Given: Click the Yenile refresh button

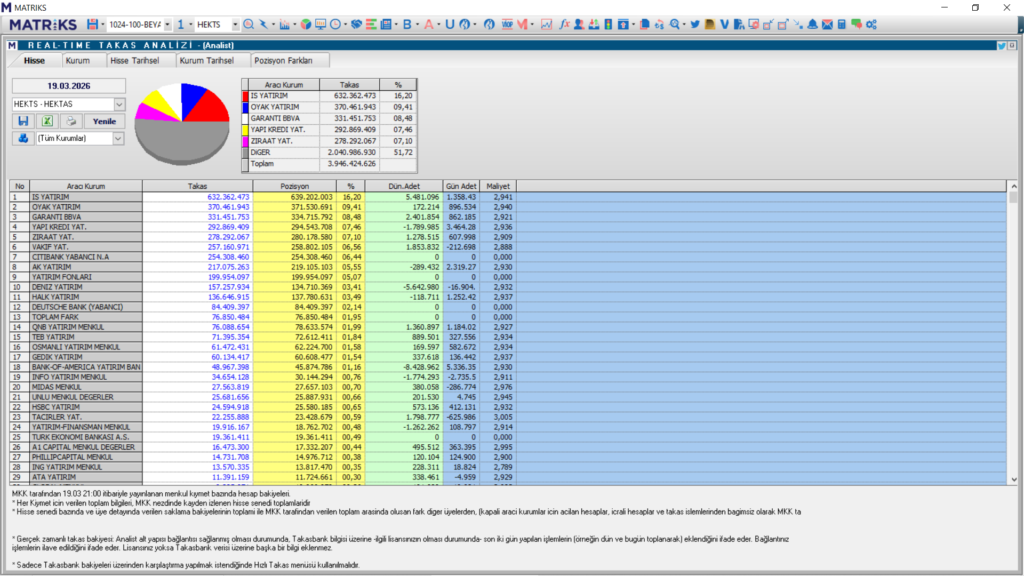Looking at the screenshot, I should coord(104,121).
